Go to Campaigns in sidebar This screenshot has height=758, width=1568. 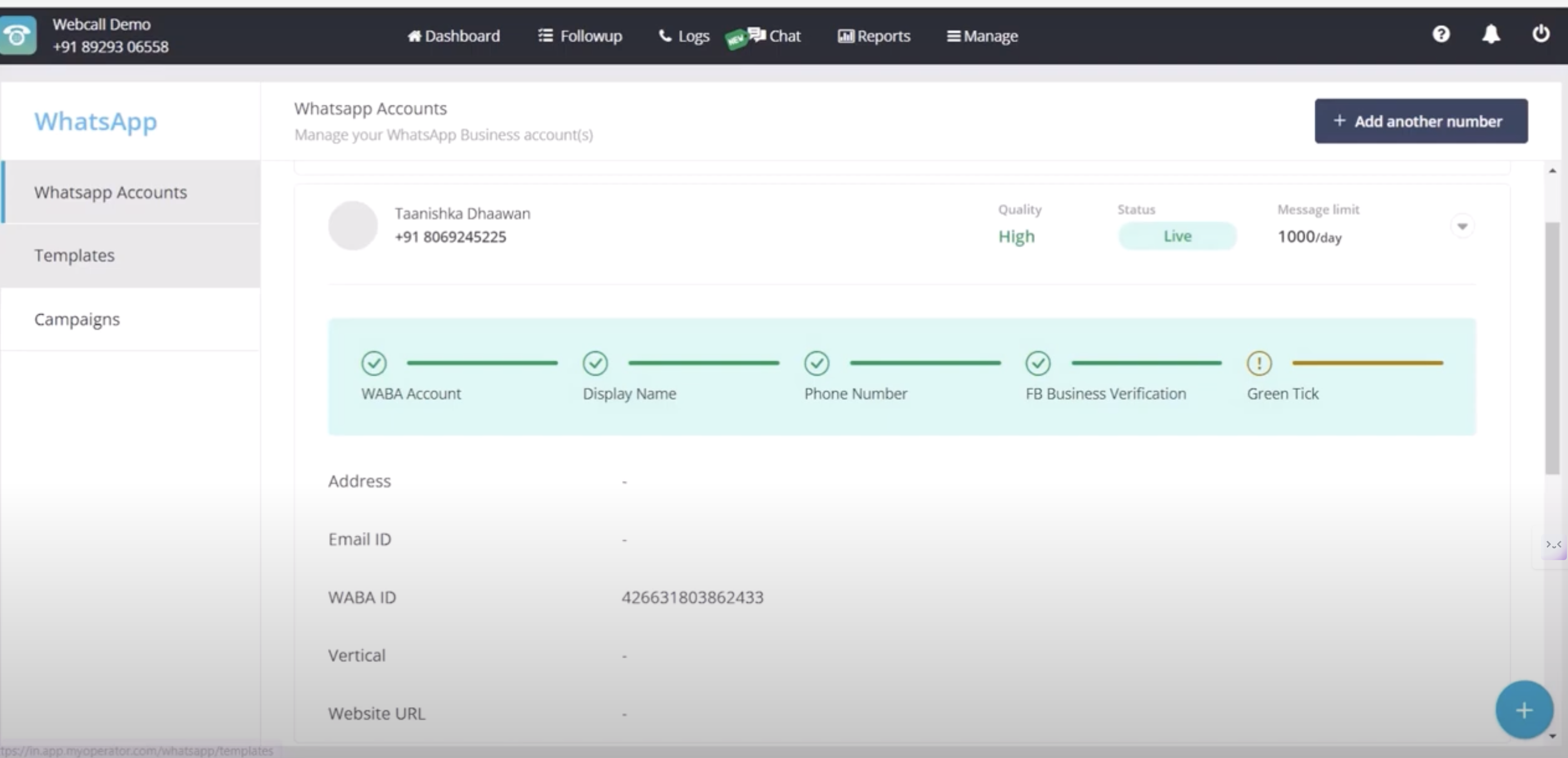(x=77, y=320)
